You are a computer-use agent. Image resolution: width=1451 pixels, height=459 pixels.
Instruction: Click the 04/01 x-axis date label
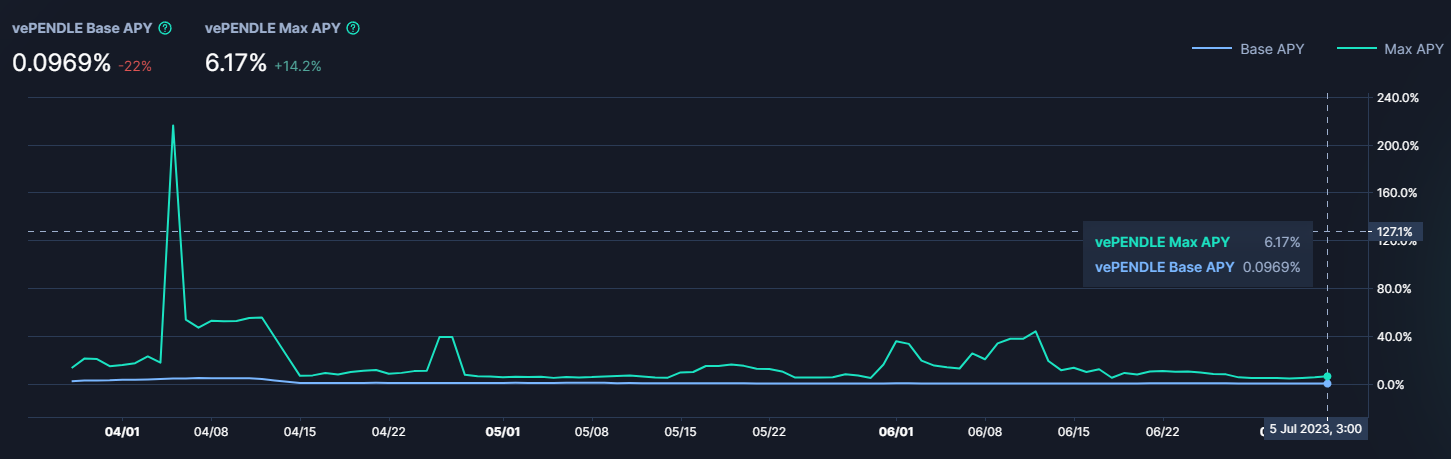point(122,432)
